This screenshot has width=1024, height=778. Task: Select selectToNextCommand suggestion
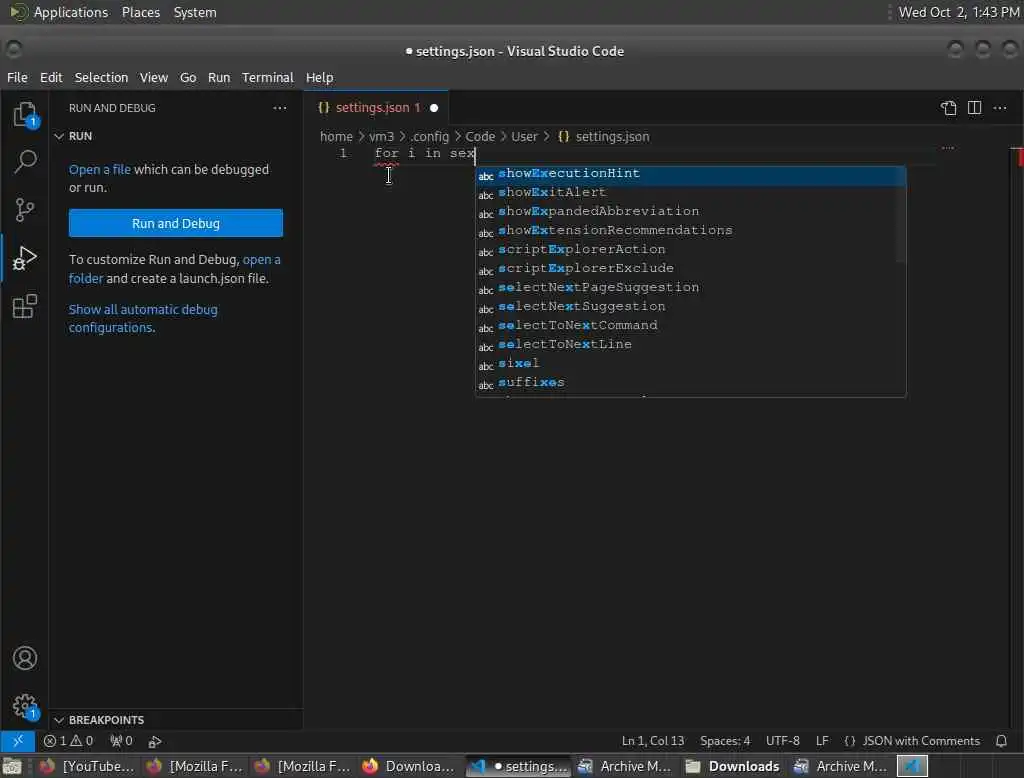point(690,325)
